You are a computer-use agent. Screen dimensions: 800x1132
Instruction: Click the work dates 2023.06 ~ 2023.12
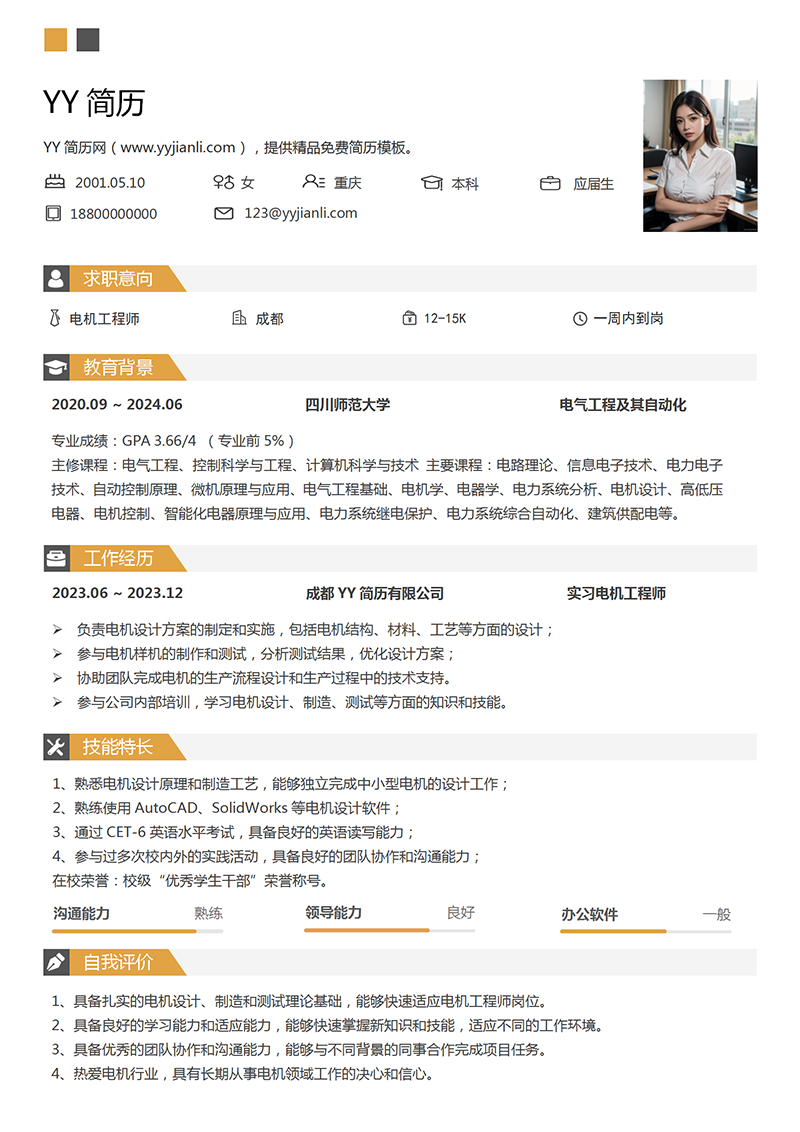pos(118,593)
